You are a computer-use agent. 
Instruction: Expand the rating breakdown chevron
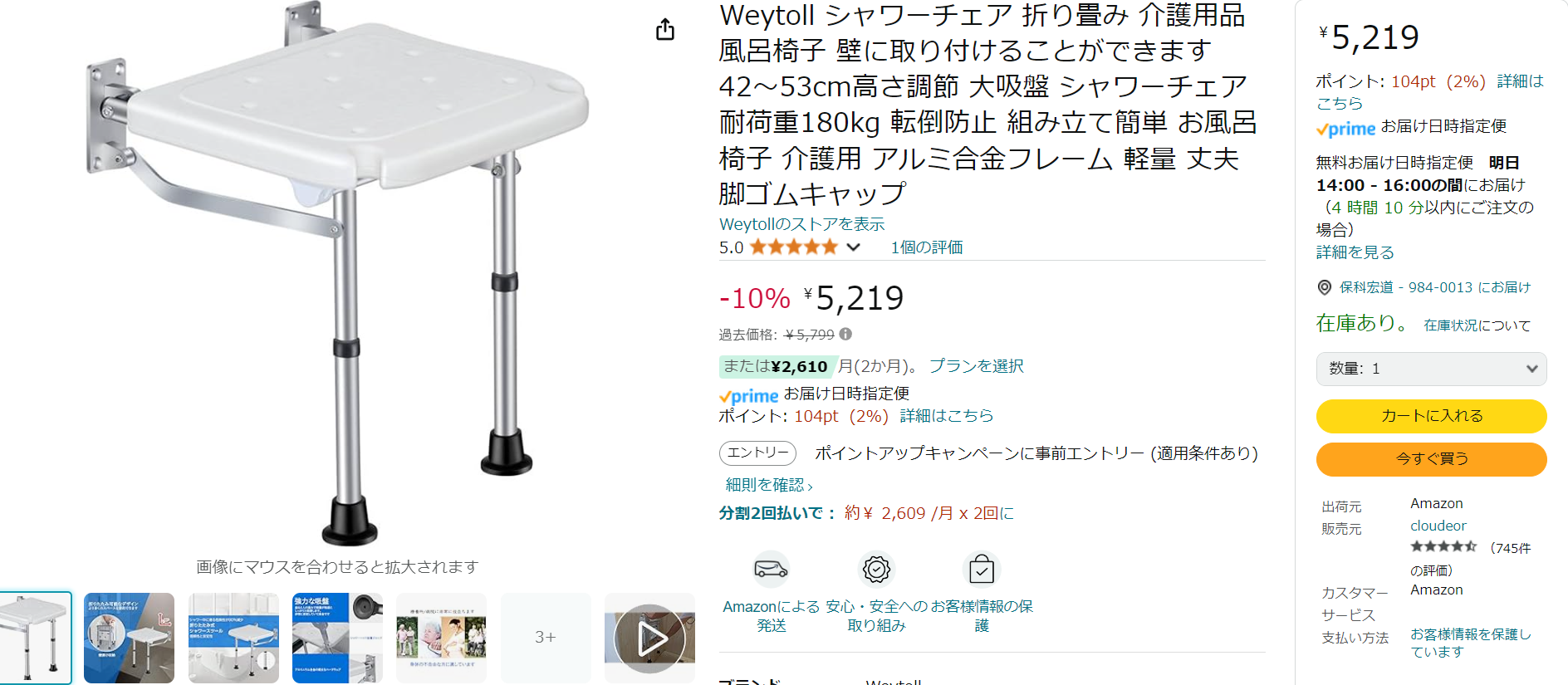pos(853,247)
